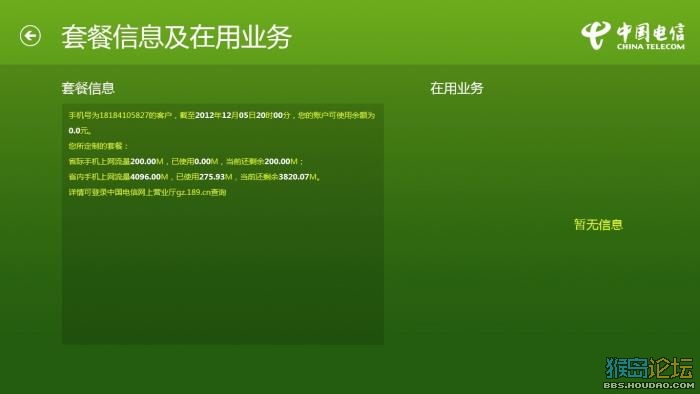Click the balance line showing 0.0元
Viewport: 700px width, 394px height.
80,131
